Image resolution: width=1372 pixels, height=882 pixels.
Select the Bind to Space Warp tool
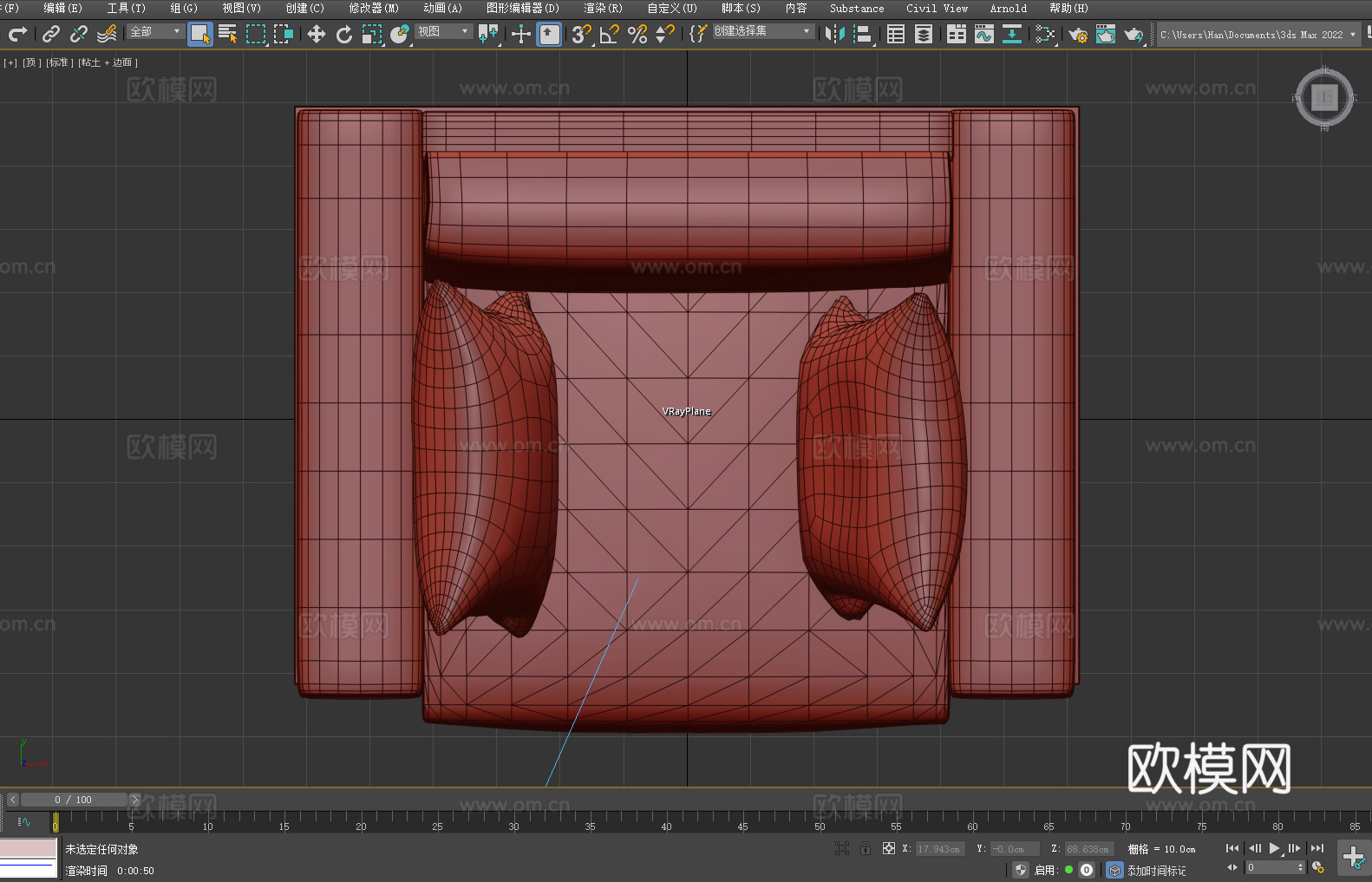tap(107, 34)
